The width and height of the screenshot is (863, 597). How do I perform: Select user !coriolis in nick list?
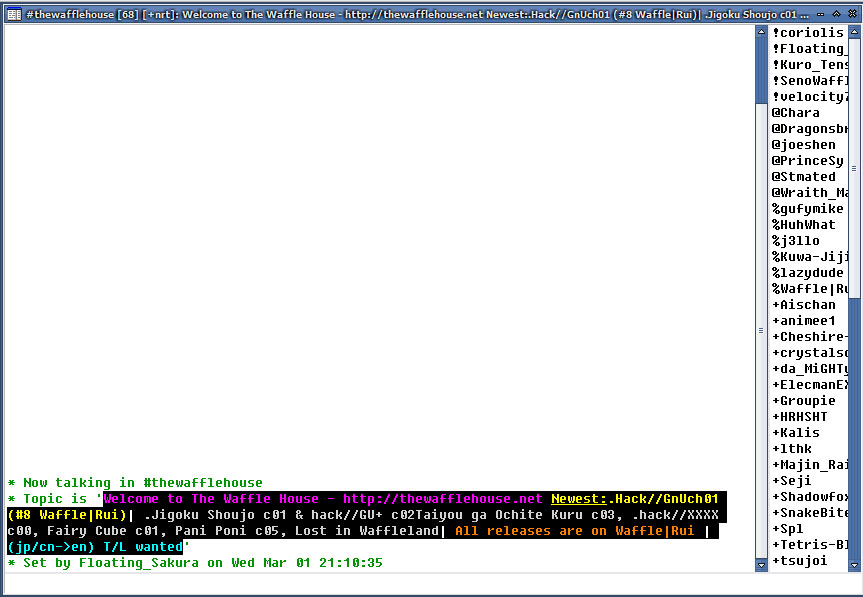(809, 33)
